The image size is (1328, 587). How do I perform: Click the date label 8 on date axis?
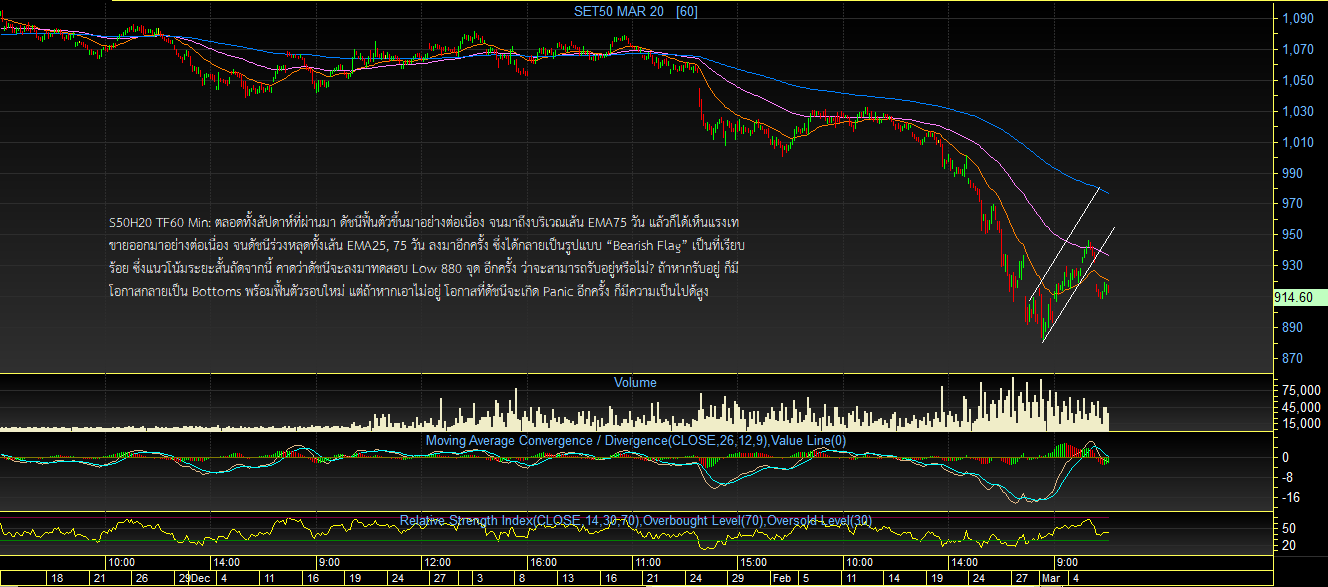[x=521, y=578]
